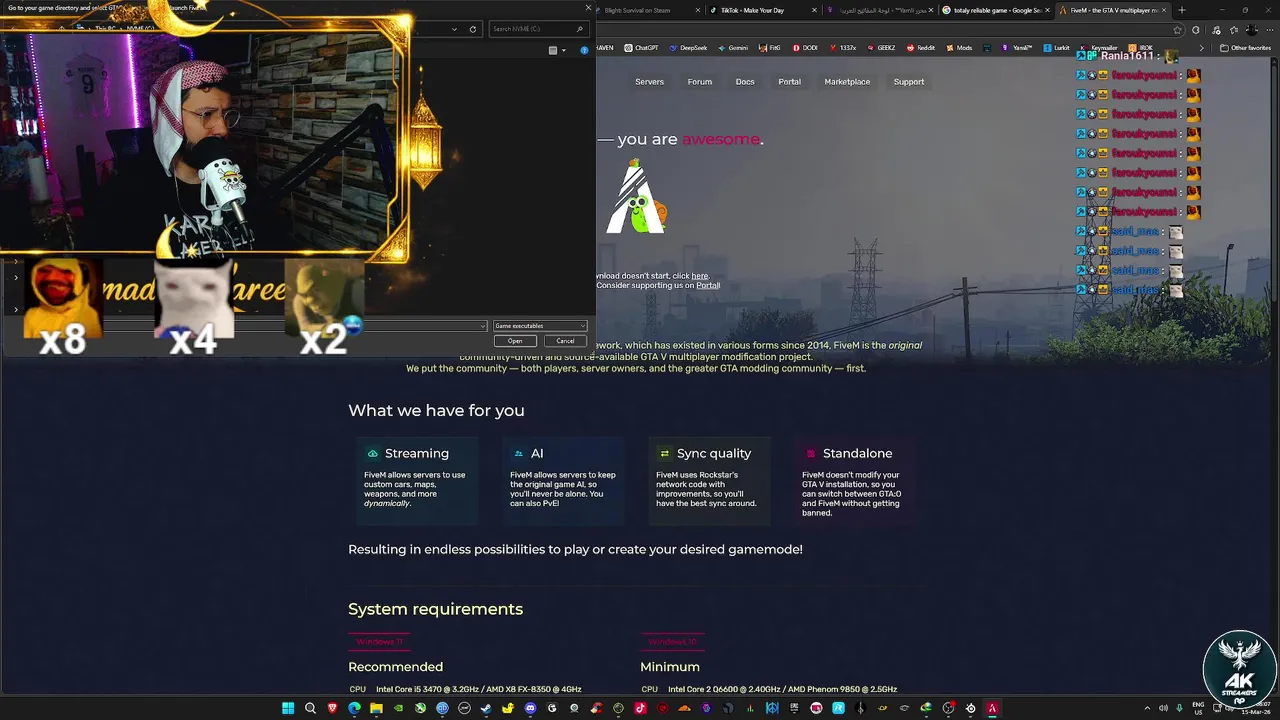Open Steam from the taskbar

pyautogui.click(x=487, y=709)
